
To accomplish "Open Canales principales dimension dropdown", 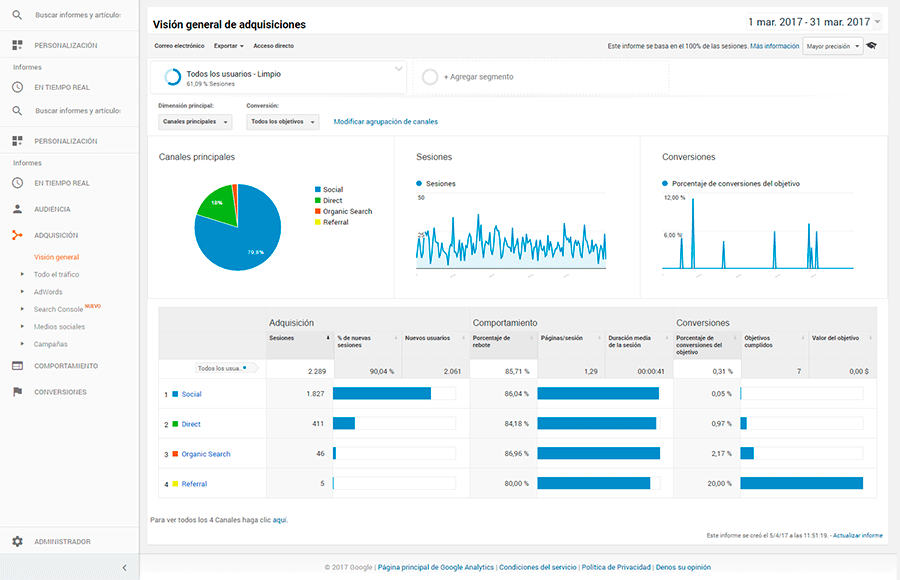I will (x=196, y=122).
